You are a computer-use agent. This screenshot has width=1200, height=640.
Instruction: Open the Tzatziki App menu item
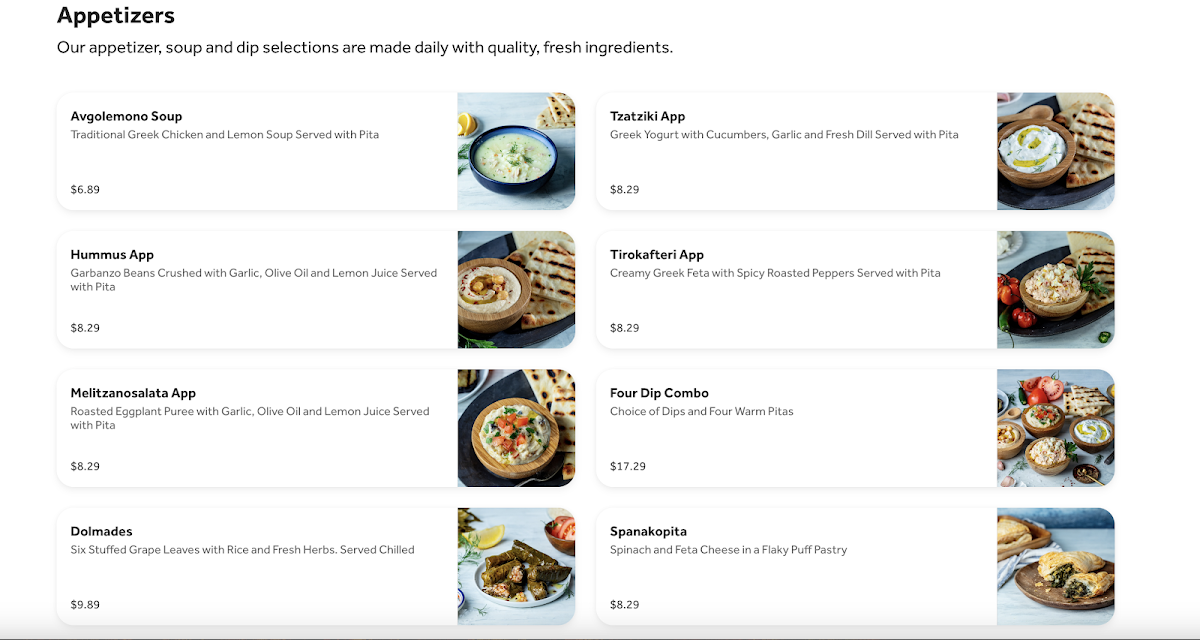tap(647, 117)
